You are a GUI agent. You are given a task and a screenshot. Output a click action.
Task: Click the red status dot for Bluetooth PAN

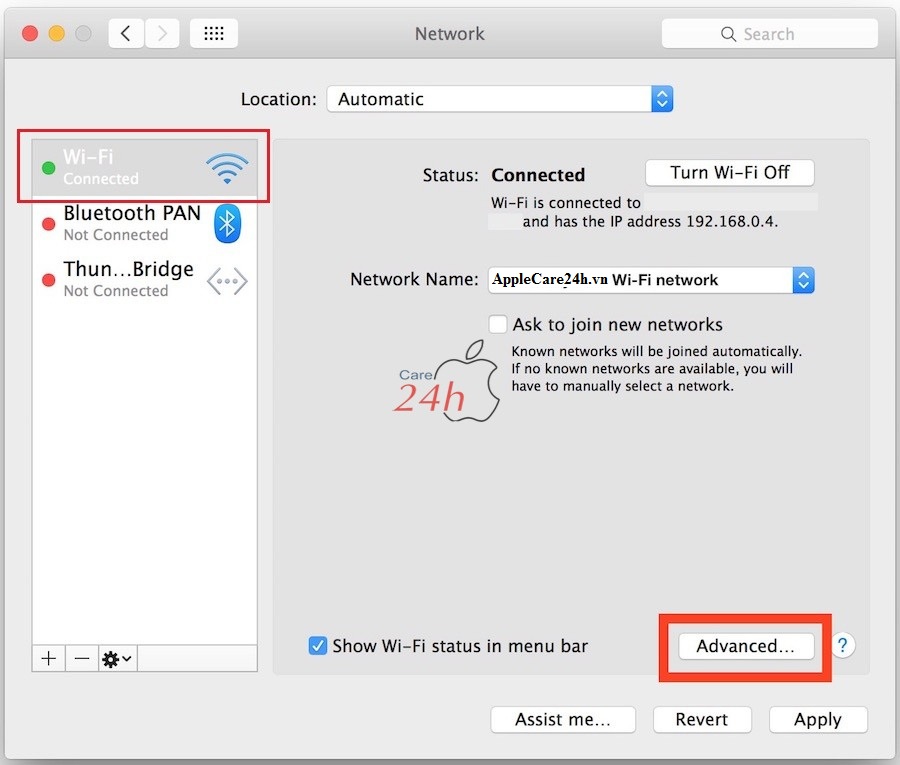pos(49,224)
